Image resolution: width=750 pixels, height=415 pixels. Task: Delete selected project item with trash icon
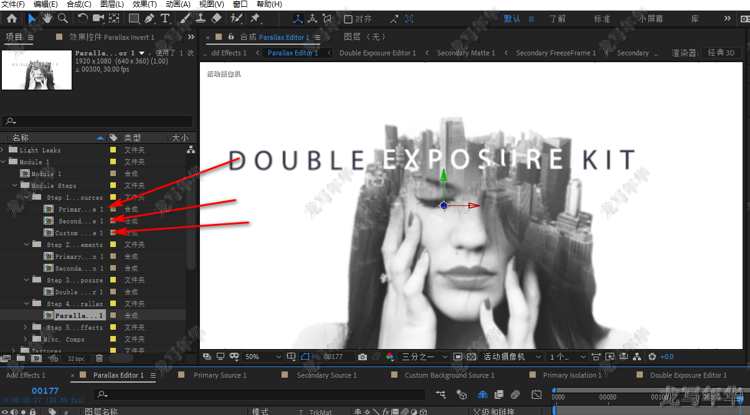pyautogui.click(x=99, y=358)
